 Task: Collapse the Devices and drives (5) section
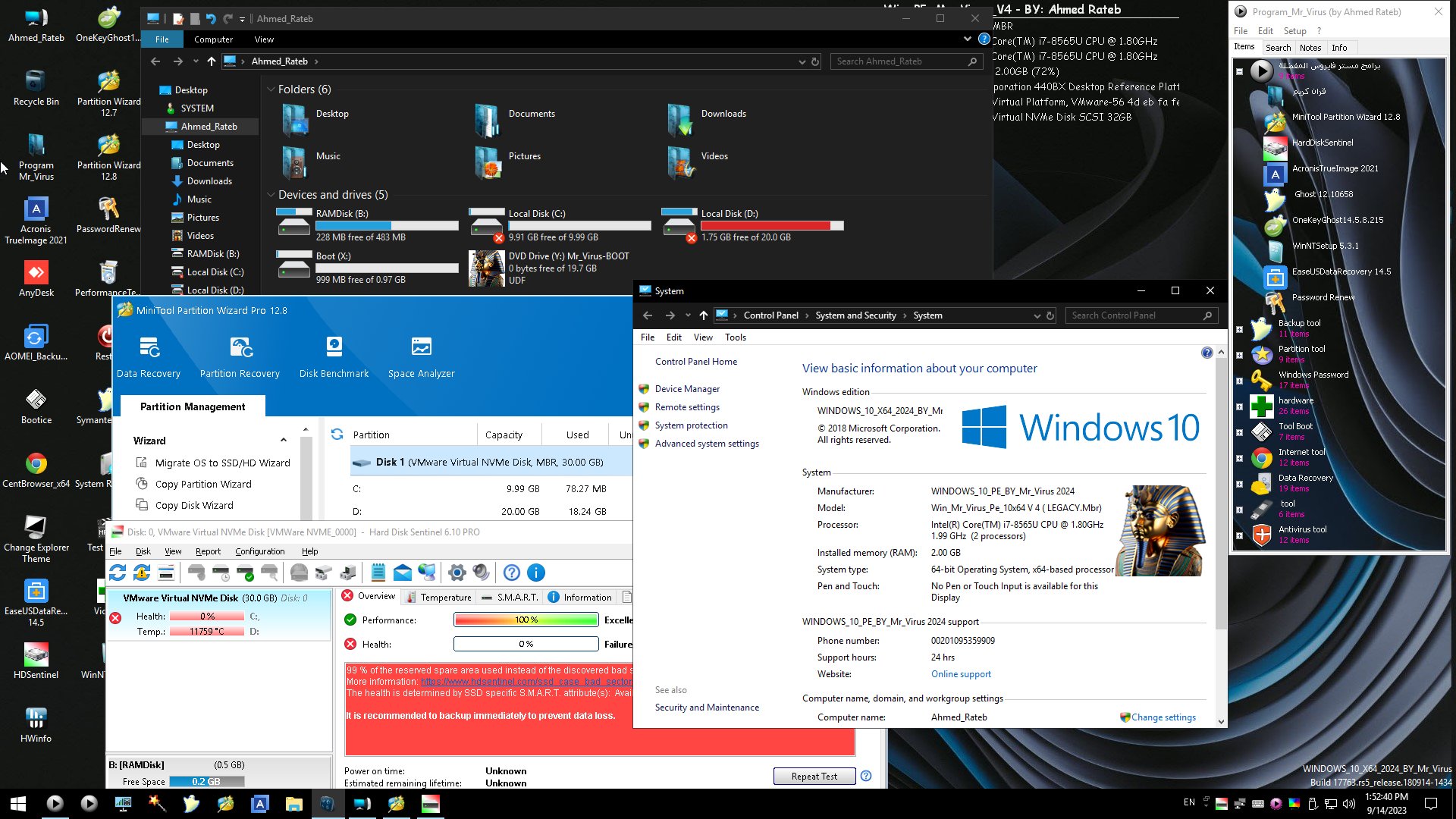(x=271, y=195)
